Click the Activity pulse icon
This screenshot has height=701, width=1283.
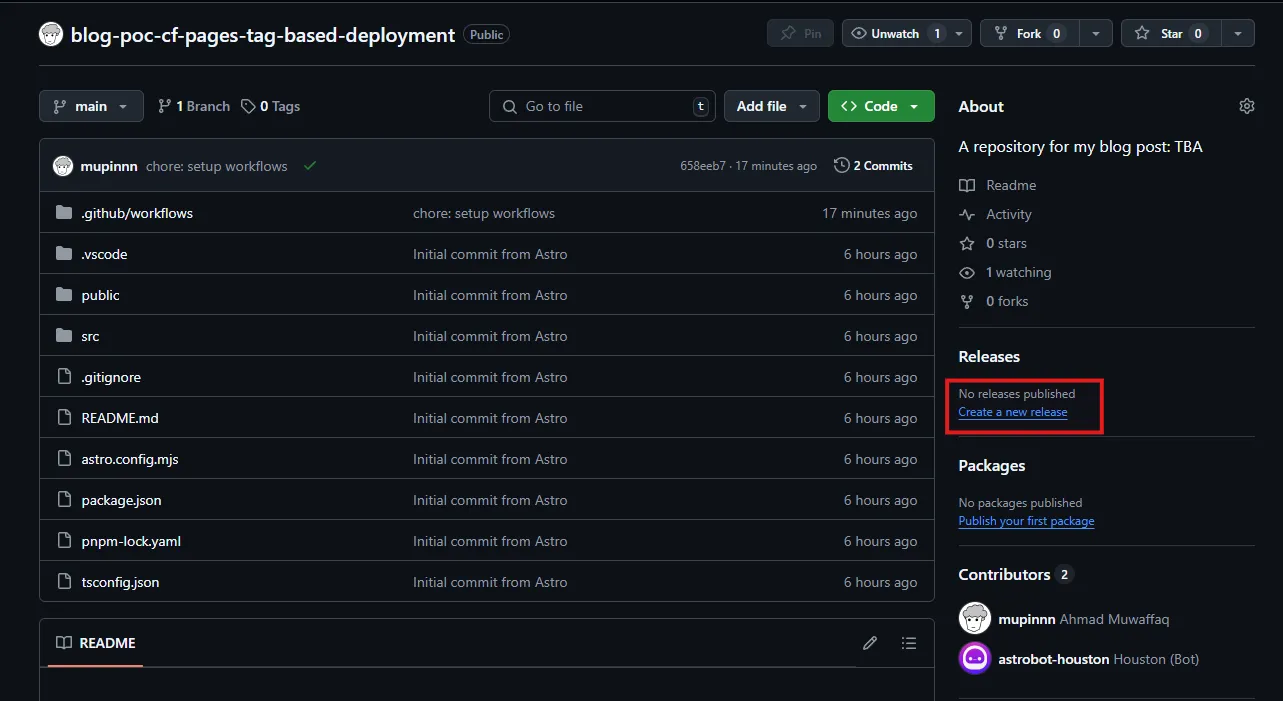coord(966,214)
